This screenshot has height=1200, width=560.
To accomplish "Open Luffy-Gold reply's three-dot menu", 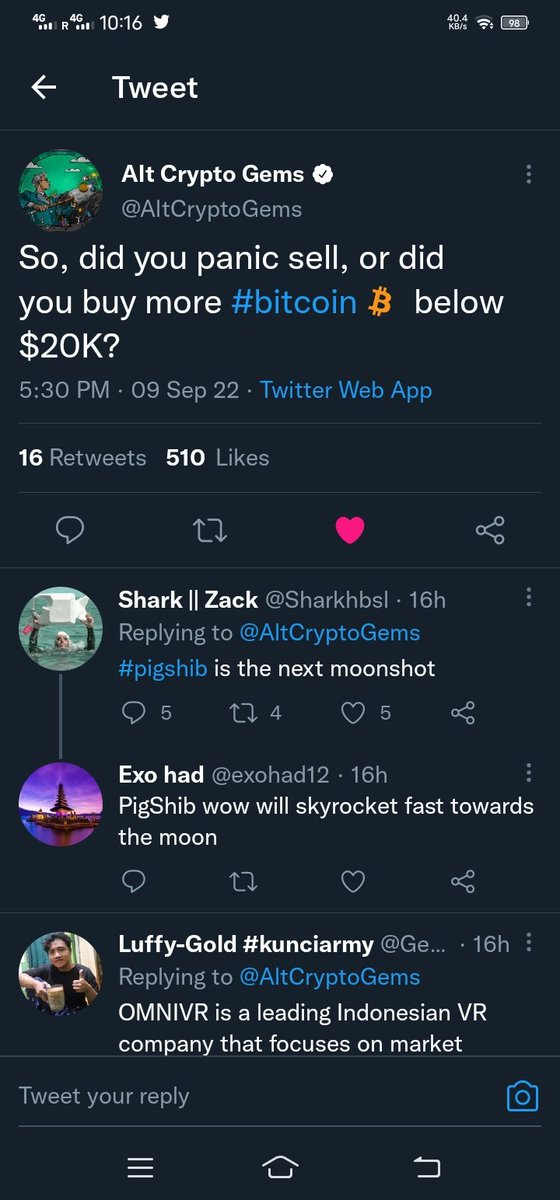I will (x=528, y=943).
